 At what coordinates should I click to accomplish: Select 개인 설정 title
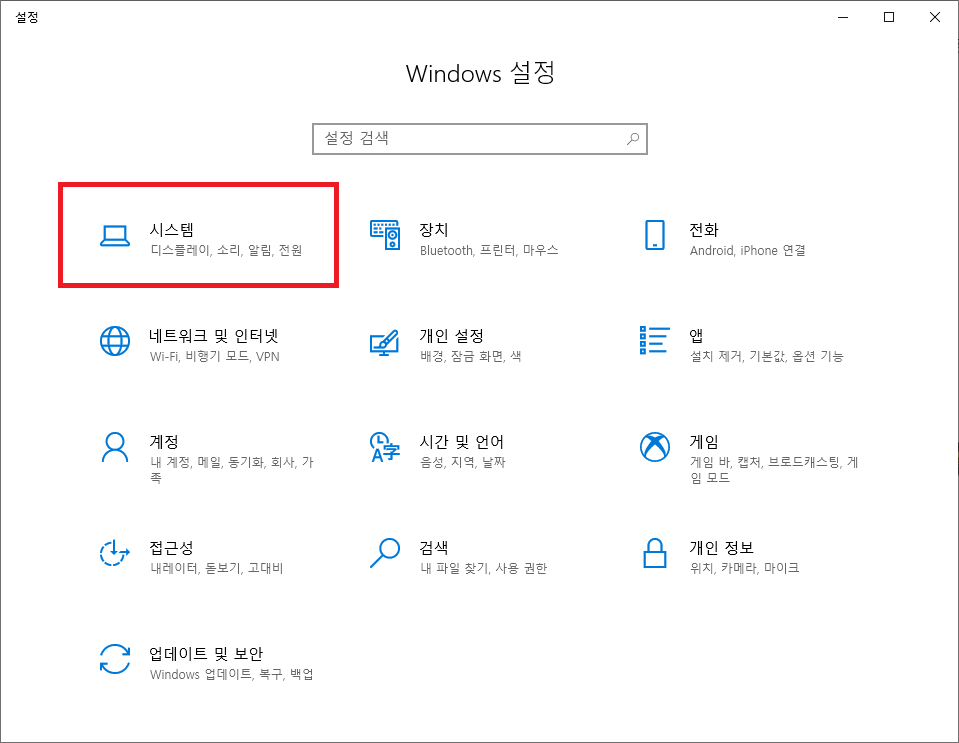[451, 336]
